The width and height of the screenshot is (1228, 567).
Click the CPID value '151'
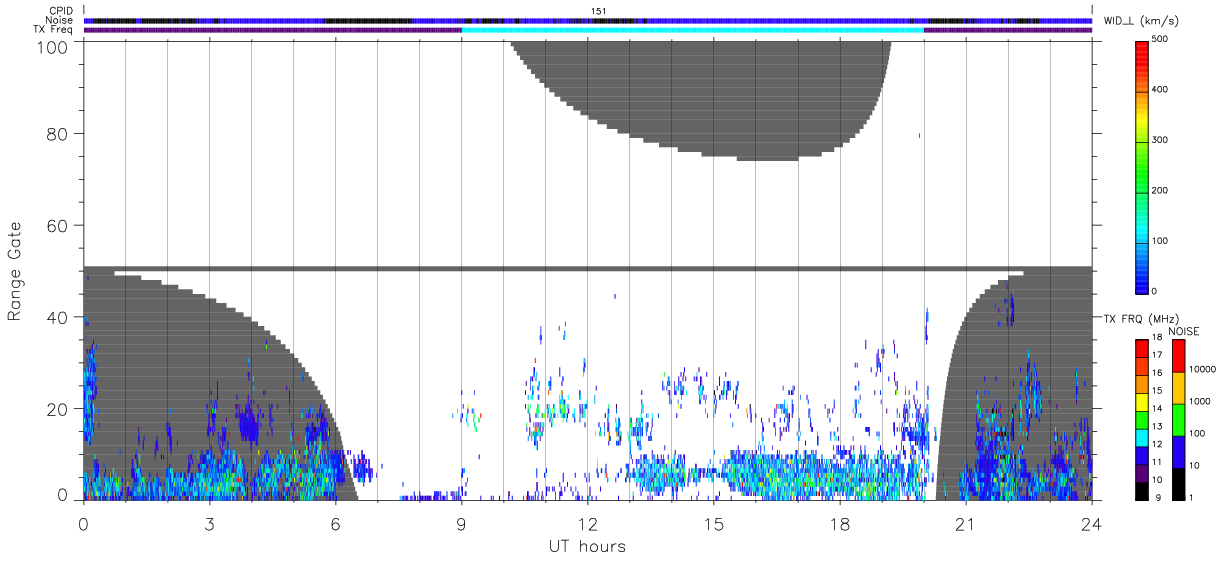(x=599, y=11)
